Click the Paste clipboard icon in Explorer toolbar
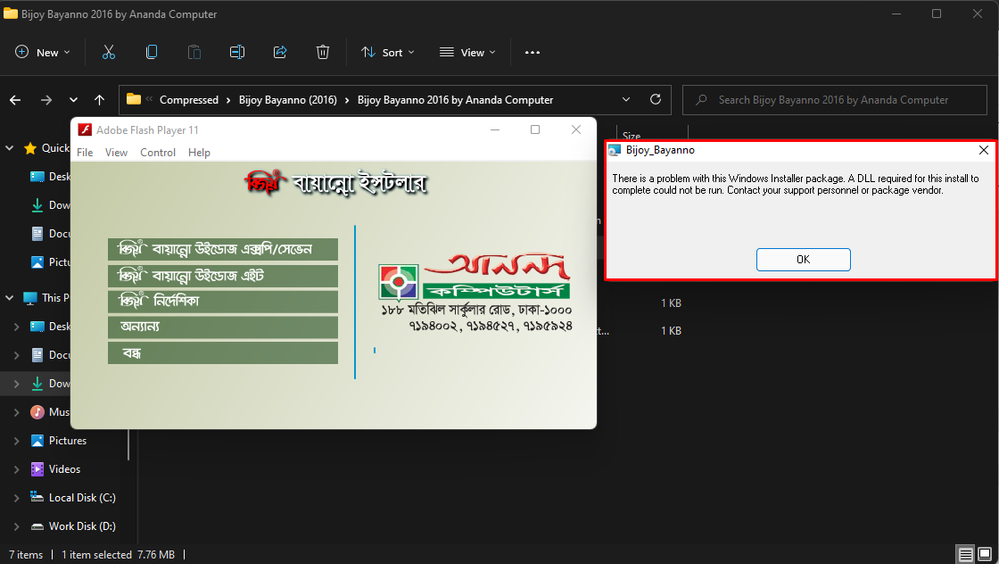999x564 pixels. 194,52
